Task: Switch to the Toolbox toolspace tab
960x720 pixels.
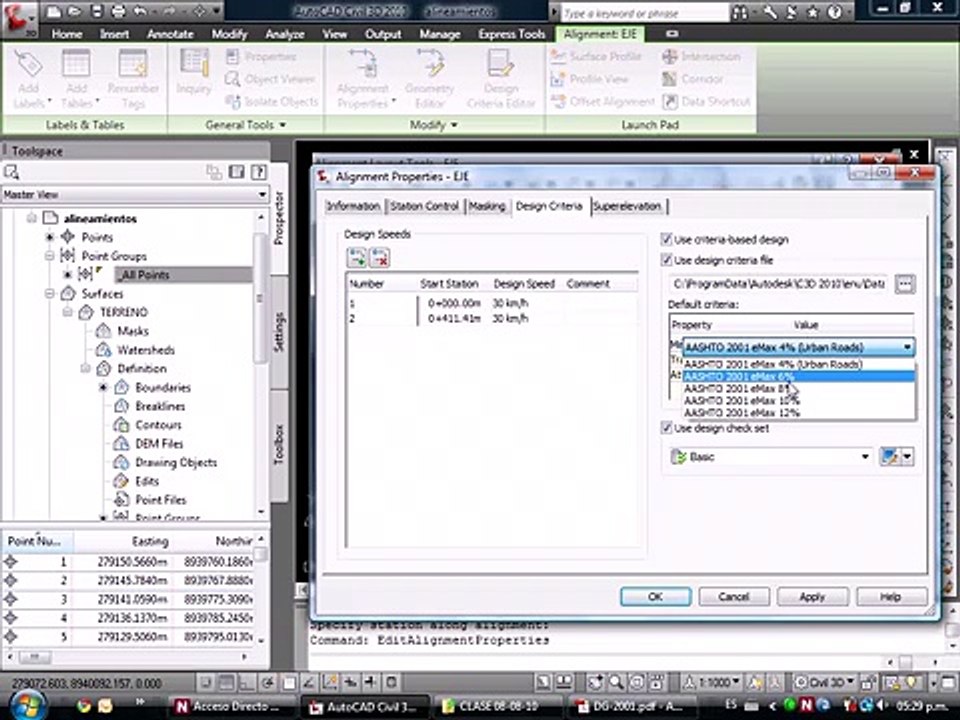Action: point(279,444)
